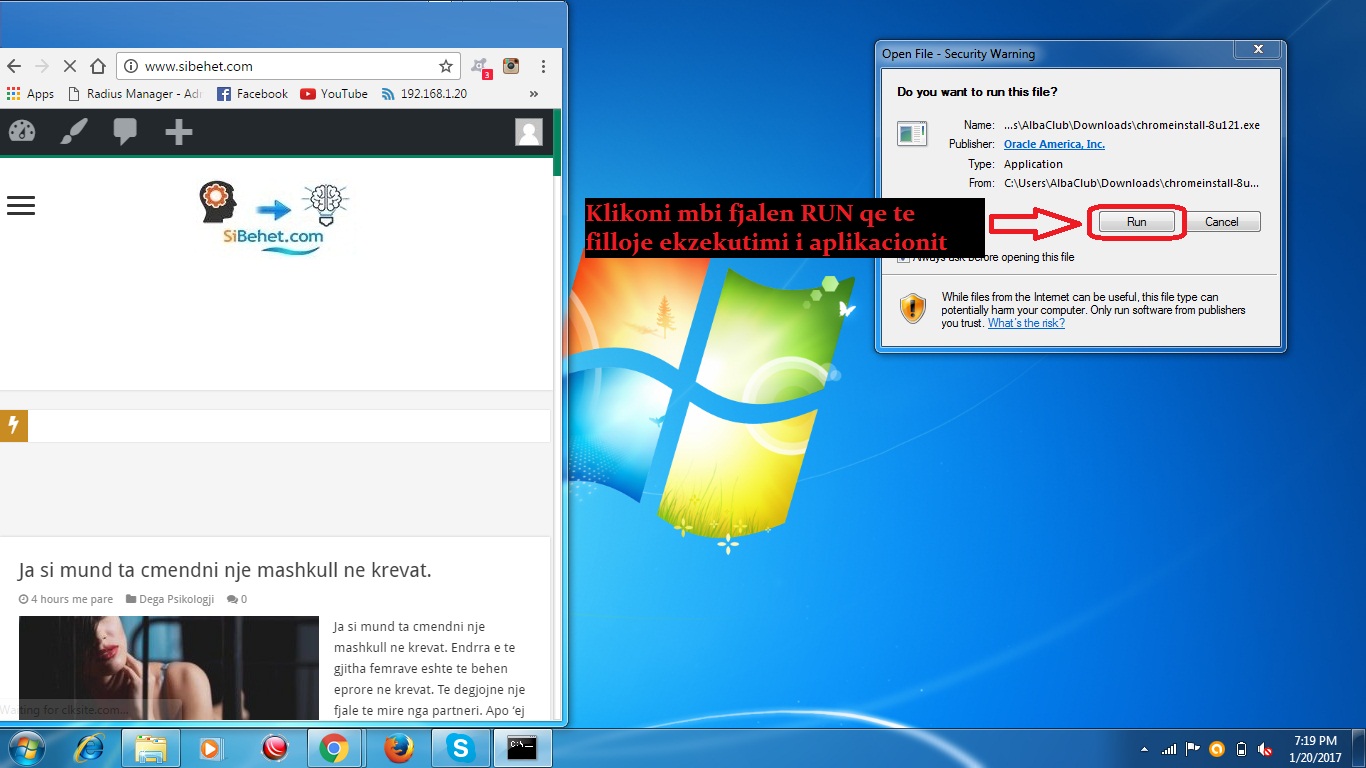This screenshot has width=1366, height=768.
Task: Click the Instagram extension icon in Chrome
Action: click(x=511, y=66)
